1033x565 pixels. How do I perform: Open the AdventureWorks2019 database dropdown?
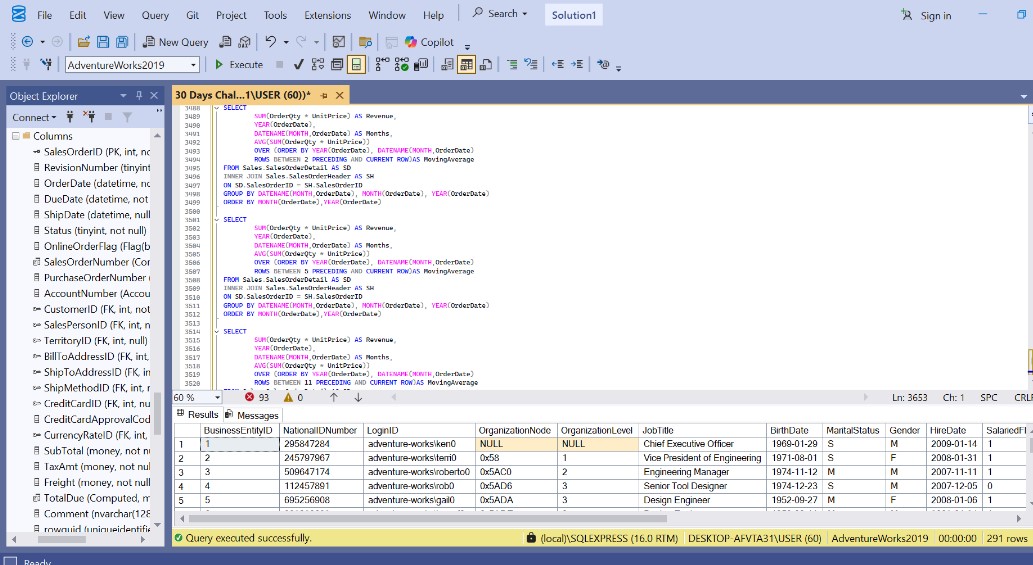[x=192, y=65]
